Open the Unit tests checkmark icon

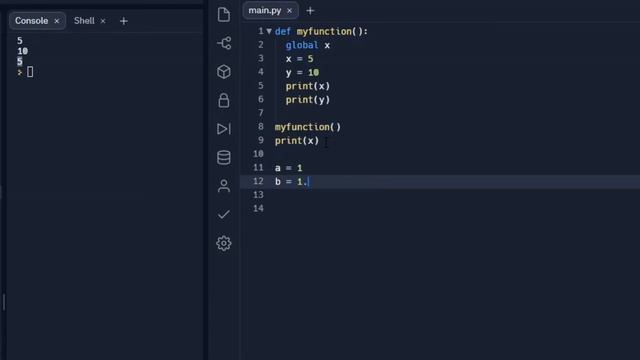click(x=224, y=215)
